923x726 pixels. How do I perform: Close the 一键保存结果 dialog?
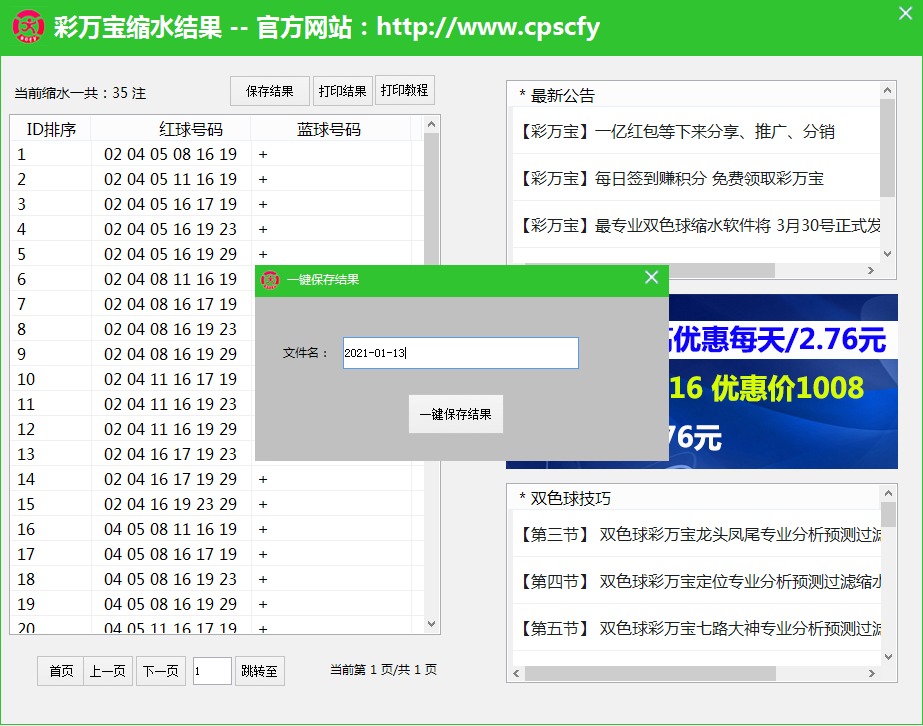[x=651, y=278]
